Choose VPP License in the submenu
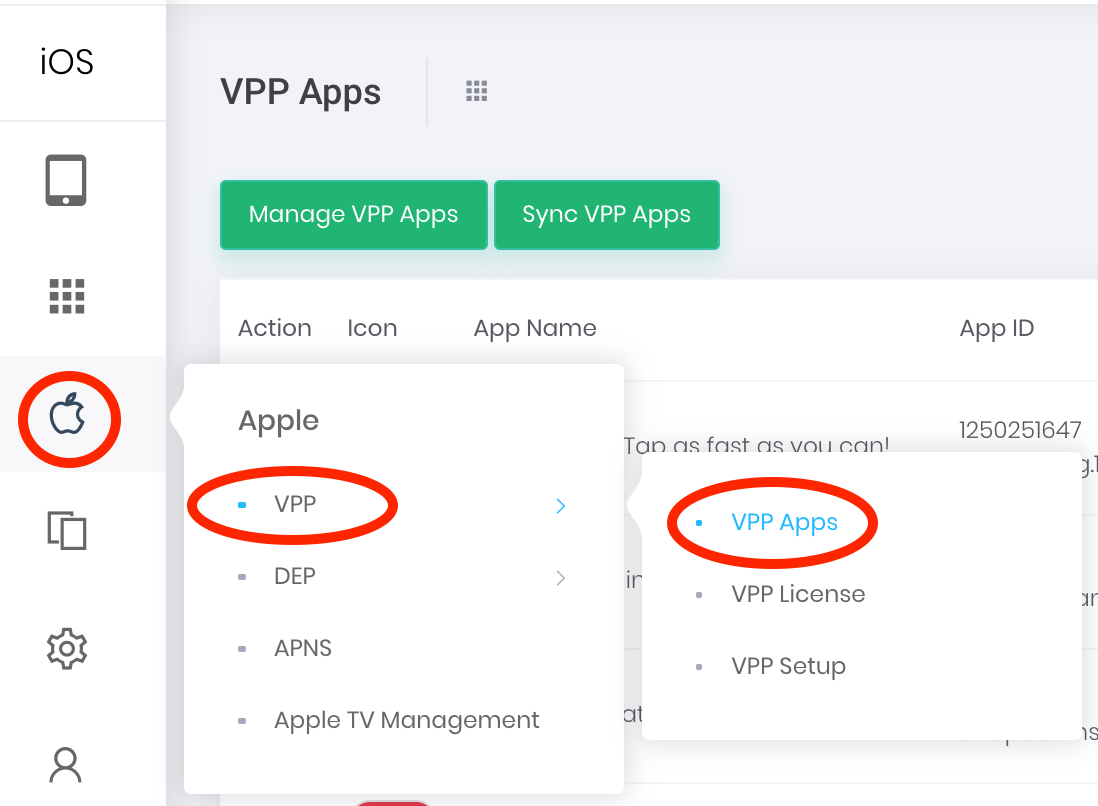Screen dimensions: 1098x806 click(x=798, y=594)
